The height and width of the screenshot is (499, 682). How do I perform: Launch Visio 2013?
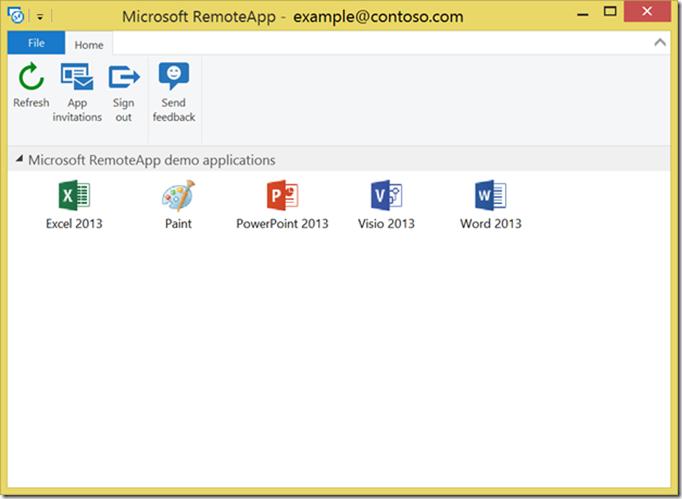pyautogui.click(x=386, y=204)
